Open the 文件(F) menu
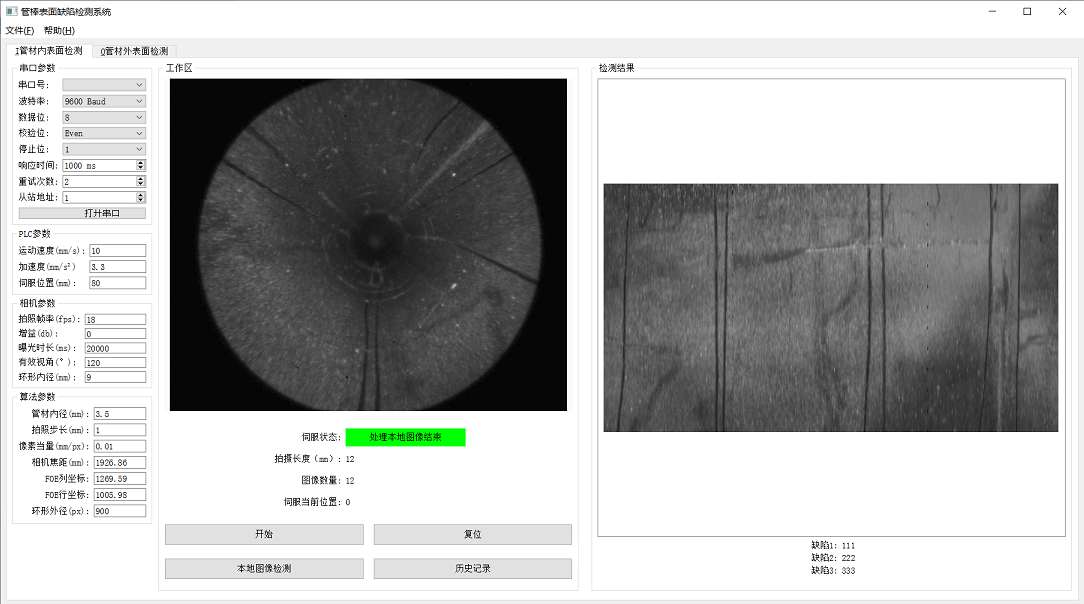The width and height of the screenshot is (1084, 604). pos(19,31)
